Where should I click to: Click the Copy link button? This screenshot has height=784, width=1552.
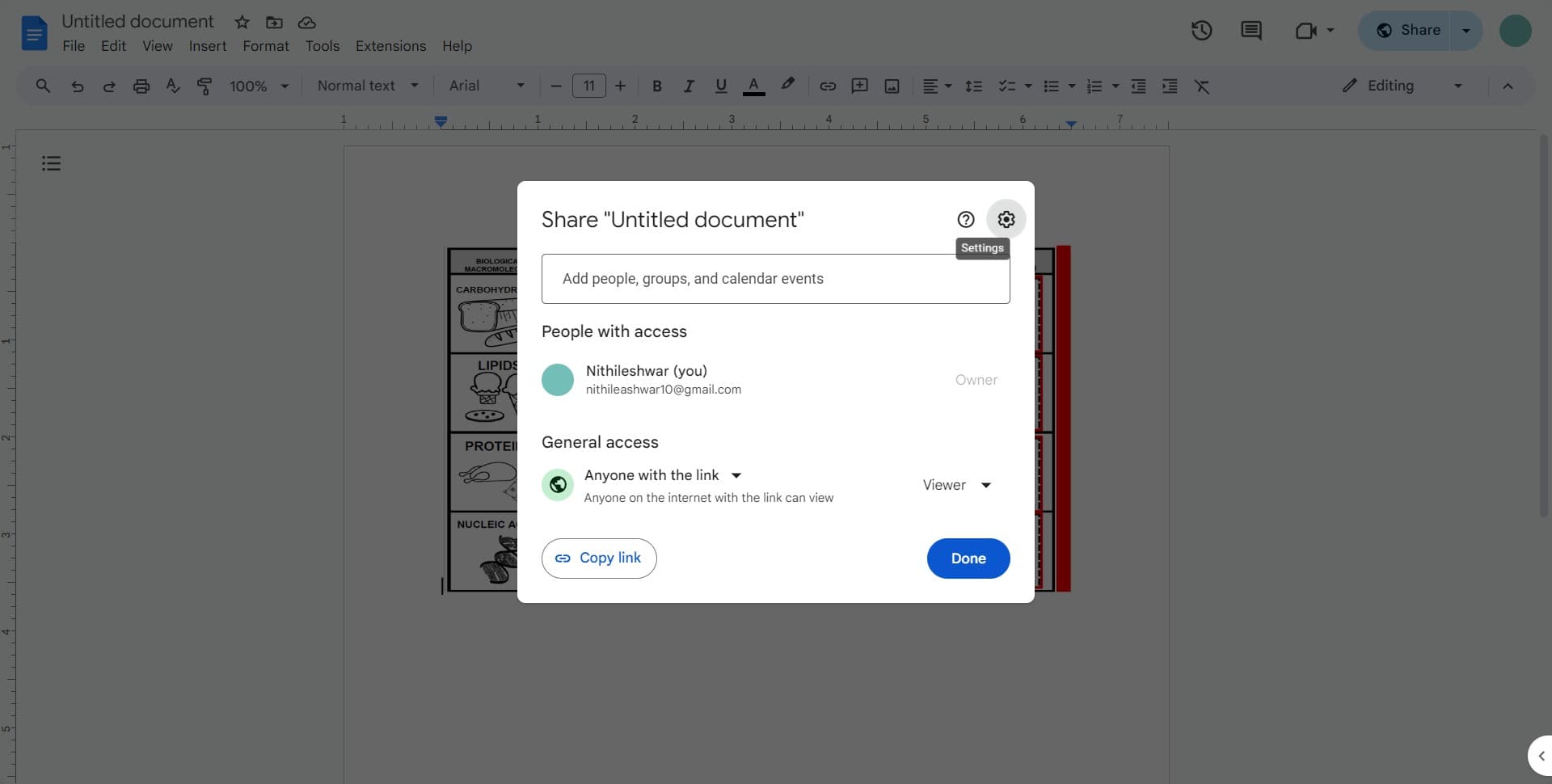[x=598, y=558]
